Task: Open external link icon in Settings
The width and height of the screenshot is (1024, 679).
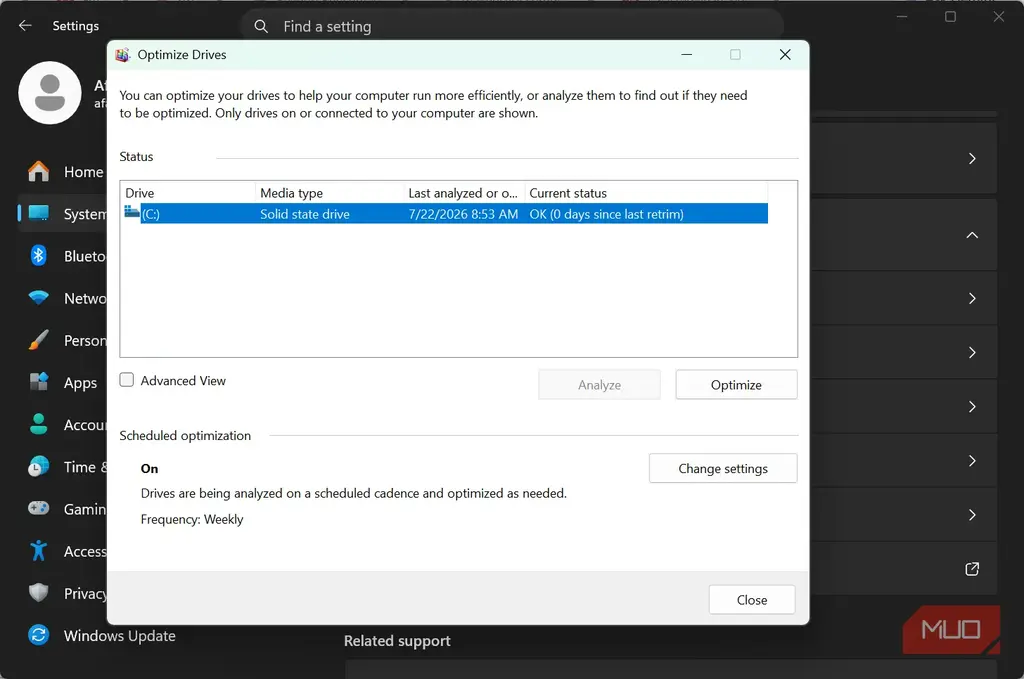Action: coord(972,569)
